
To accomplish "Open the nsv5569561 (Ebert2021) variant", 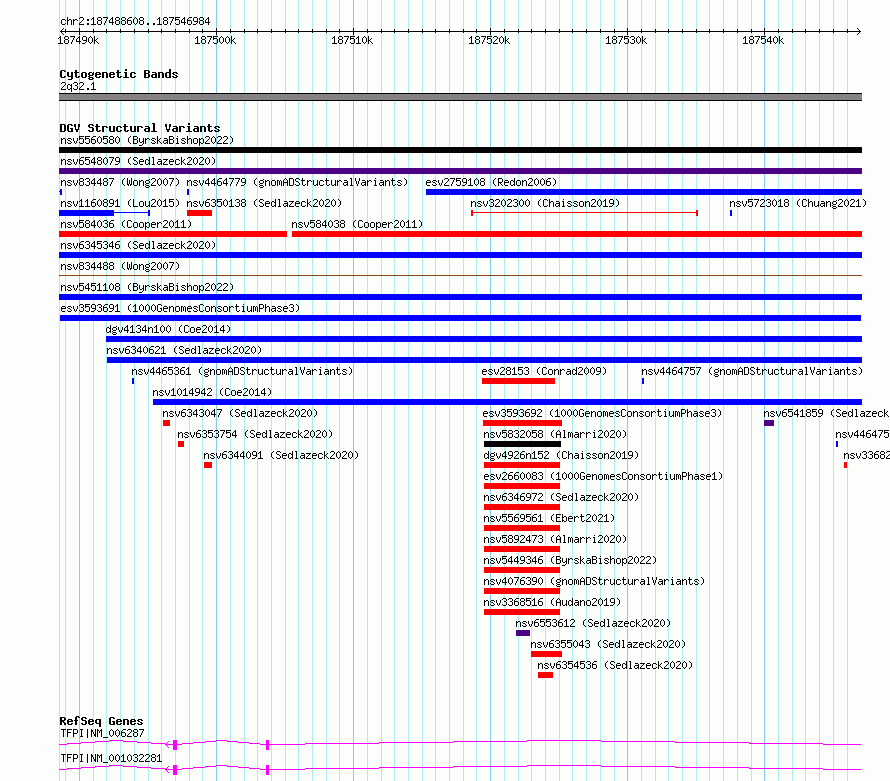I will [549, 518].
